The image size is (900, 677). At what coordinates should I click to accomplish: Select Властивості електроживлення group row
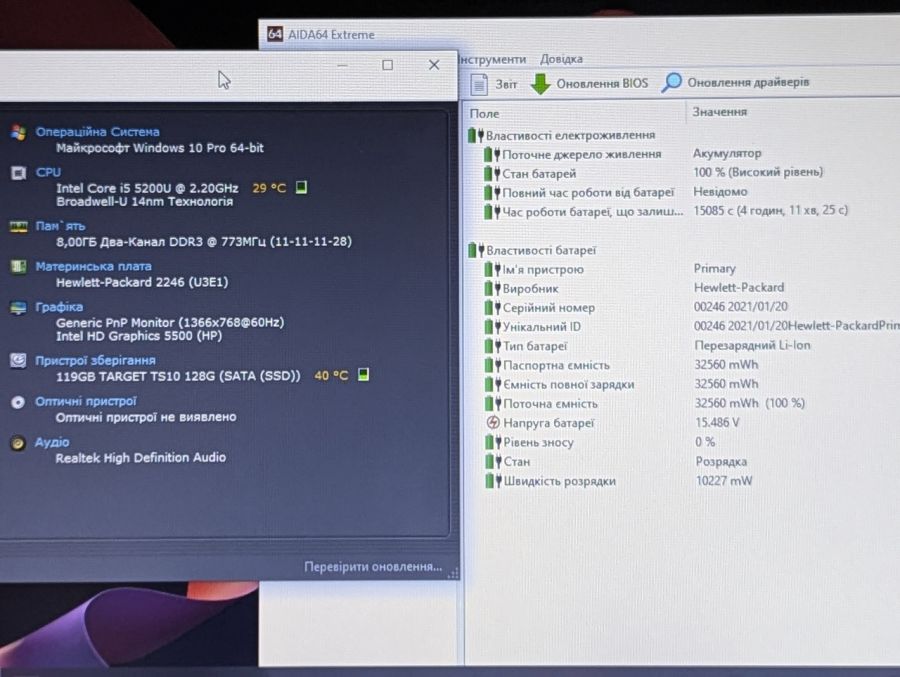pyautogui.click(x=562, y=135)
